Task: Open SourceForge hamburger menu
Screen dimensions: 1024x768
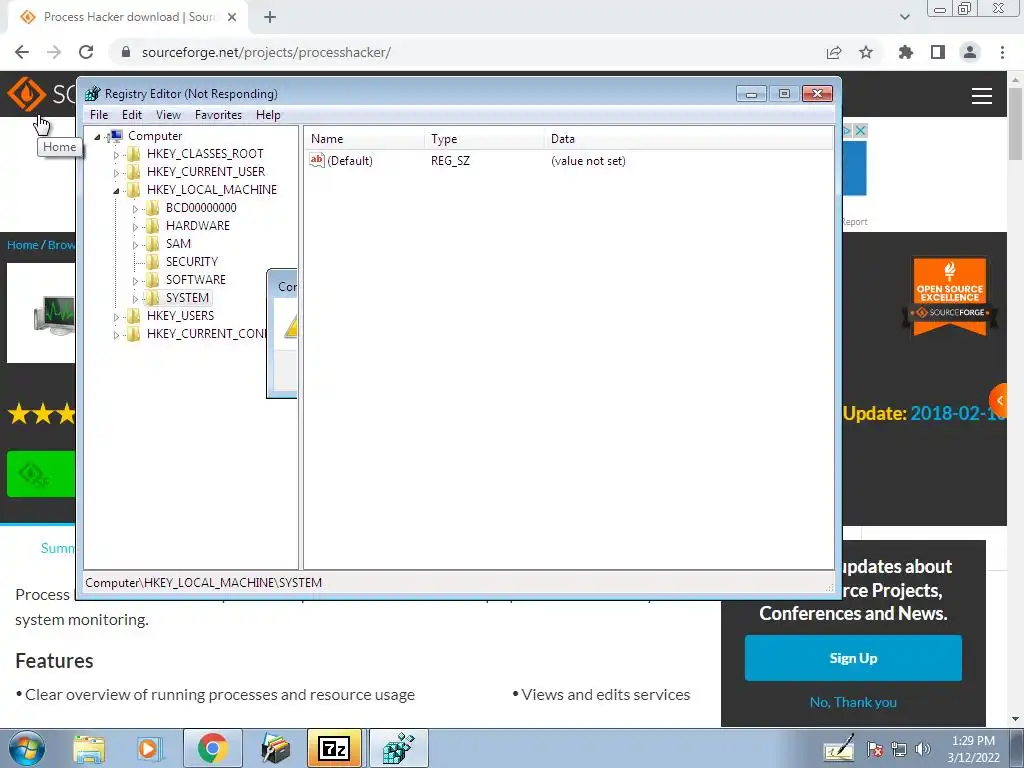Action: (982, 95)
